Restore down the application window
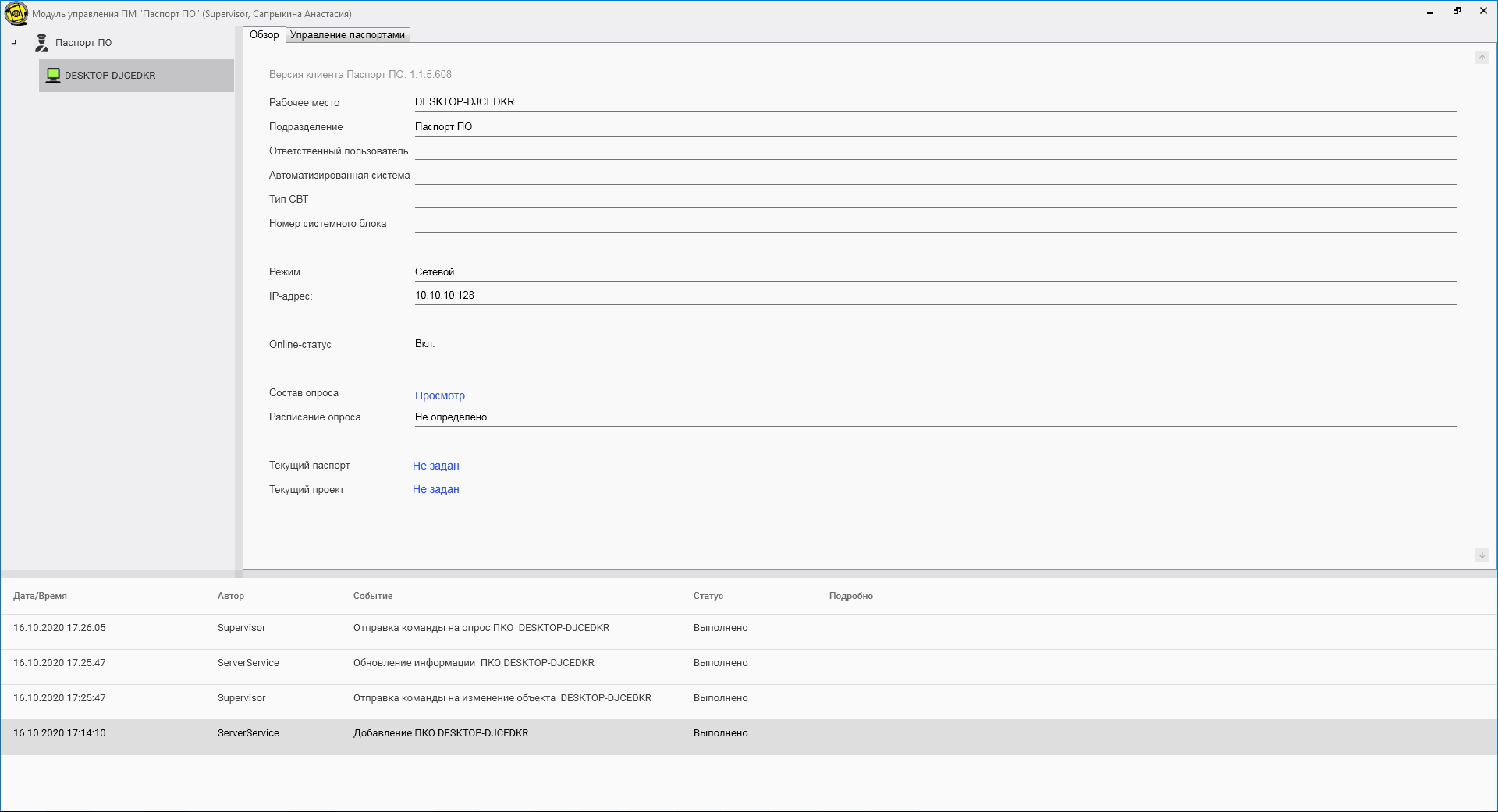The image size is (1498, 812). tap(1456, 12)
